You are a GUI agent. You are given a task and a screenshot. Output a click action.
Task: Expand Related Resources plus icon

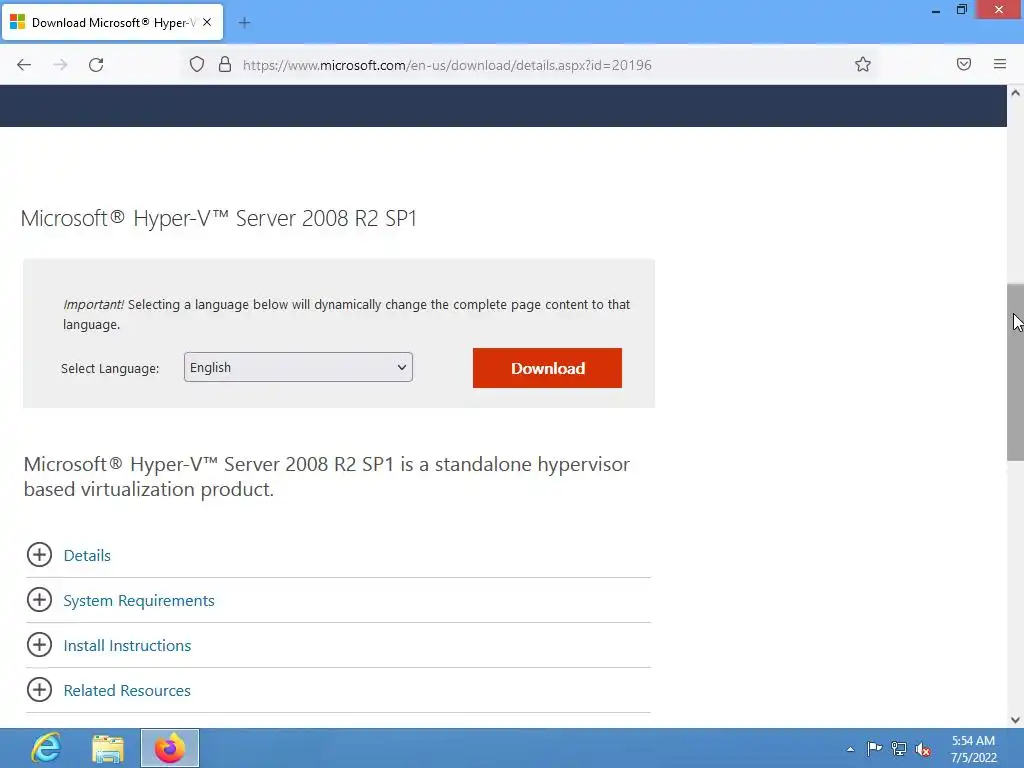[39, 690]
